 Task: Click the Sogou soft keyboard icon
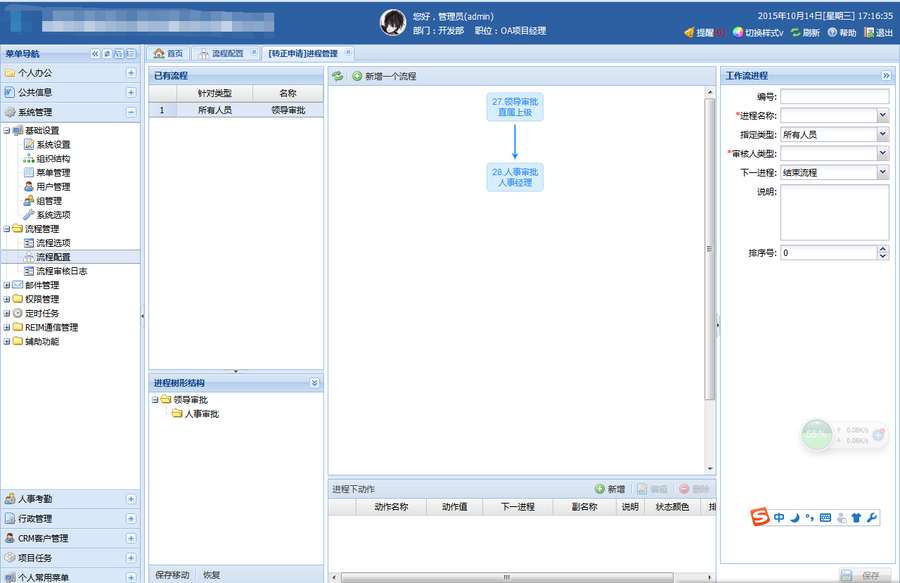click(824, 518)
